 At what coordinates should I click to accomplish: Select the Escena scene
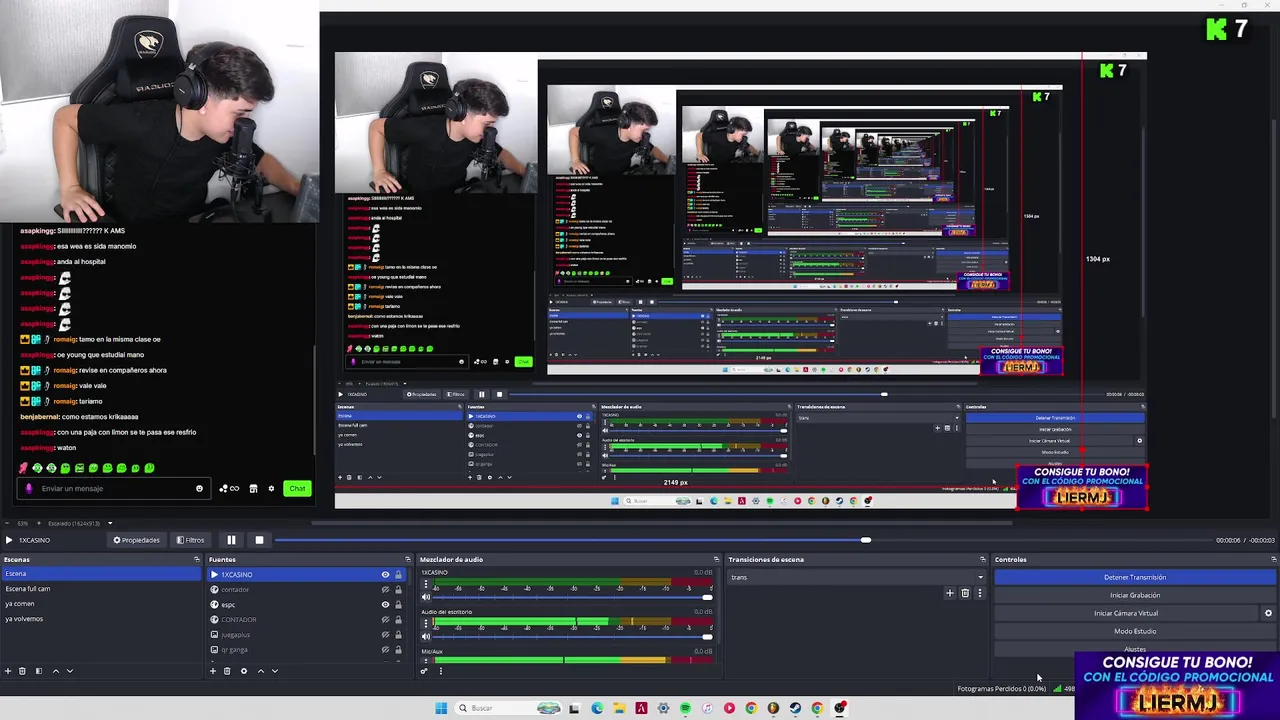[101, 574]
